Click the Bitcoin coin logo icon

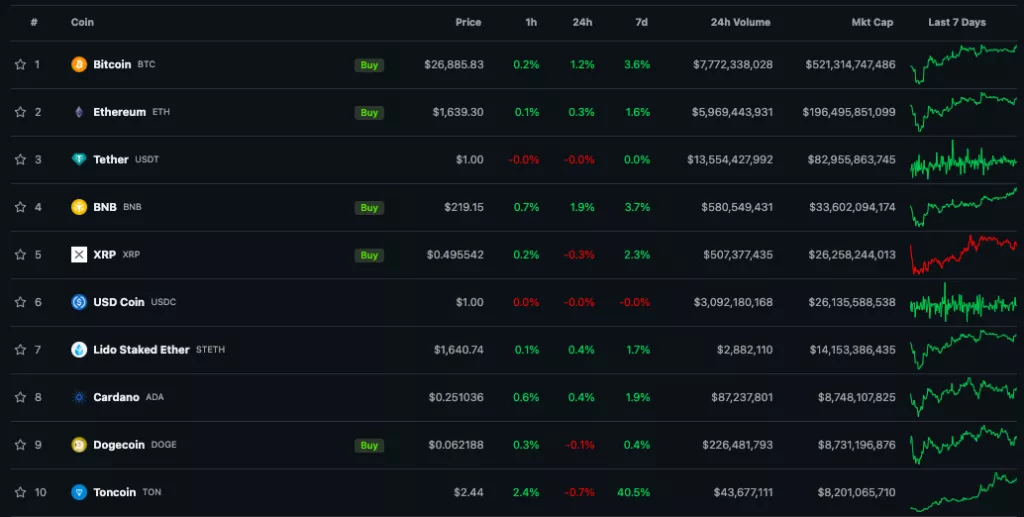(79, 65)
